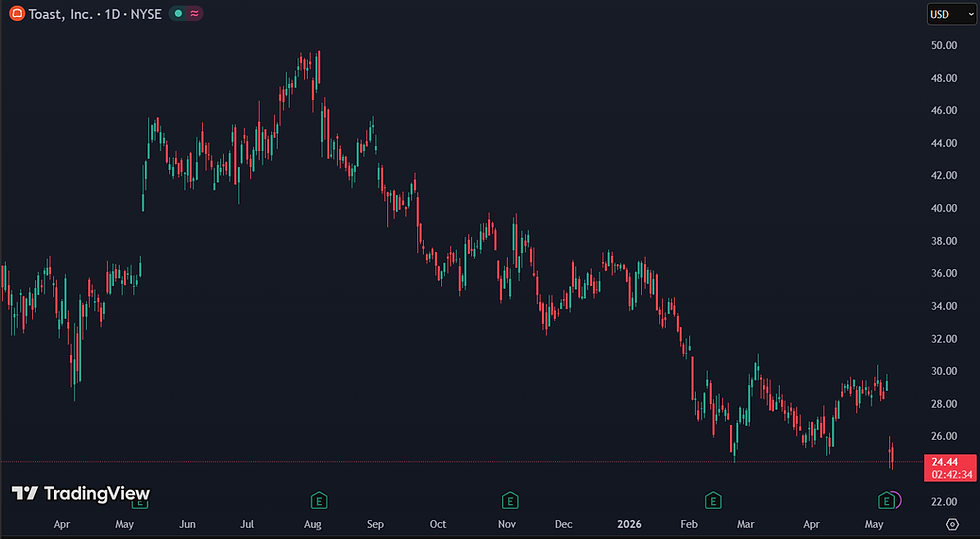Click the 40.00 price axis label
The width and height of the screenshot is (980, 539).
pos(944,208)
